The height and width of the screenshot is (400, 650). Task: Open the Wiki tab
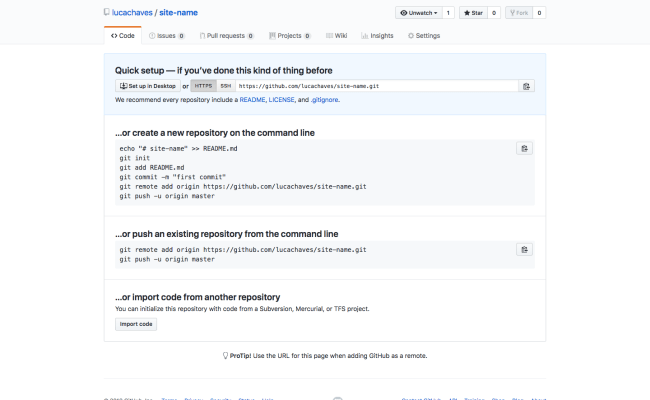pyautogui.click(x=336, y=36)
